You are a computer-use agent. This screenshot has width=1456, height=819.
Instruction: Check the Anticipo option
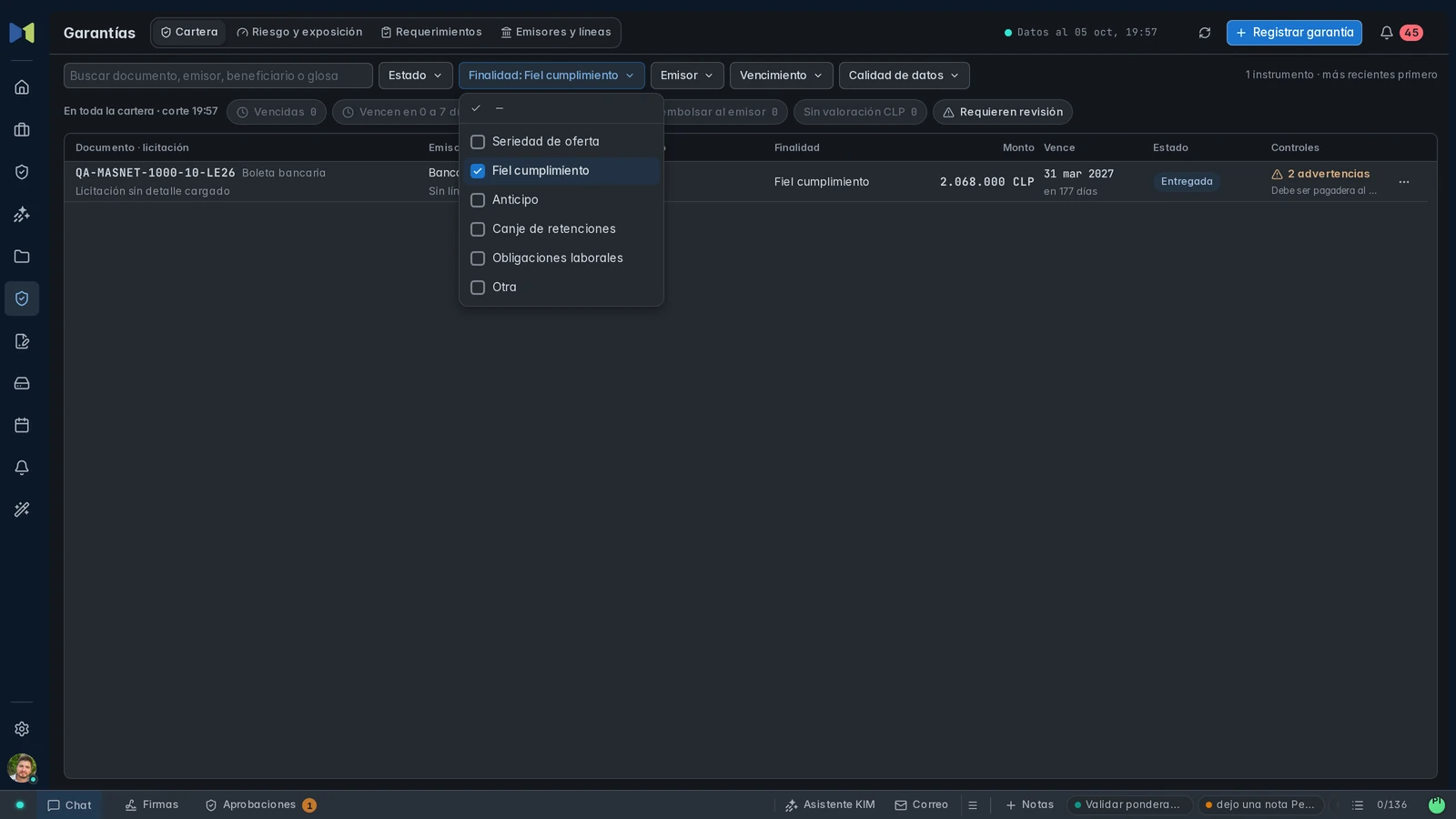tap(561, 200)
